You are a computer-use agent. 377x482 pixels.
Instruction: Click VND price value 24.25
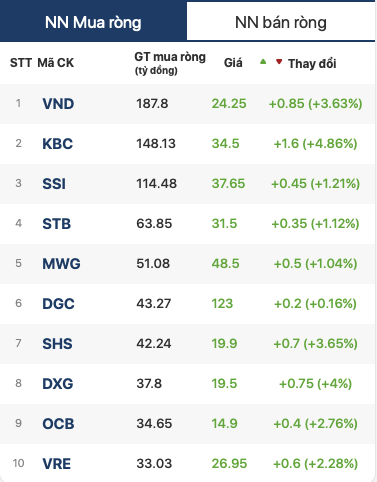pyautogui.click(x=229, y=104)
